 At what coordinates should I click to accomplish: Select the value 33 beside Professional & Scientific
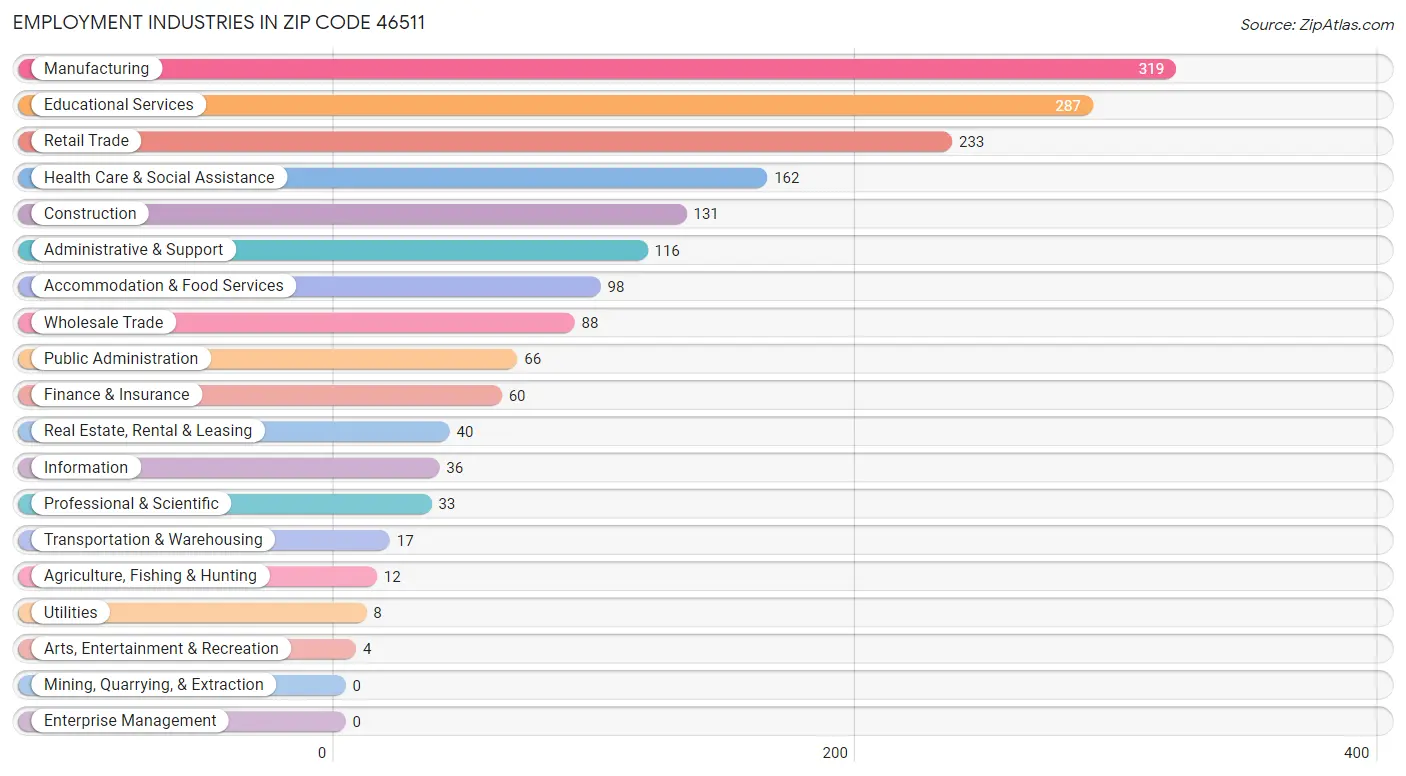pyautogui.click(x=447, y=504)
